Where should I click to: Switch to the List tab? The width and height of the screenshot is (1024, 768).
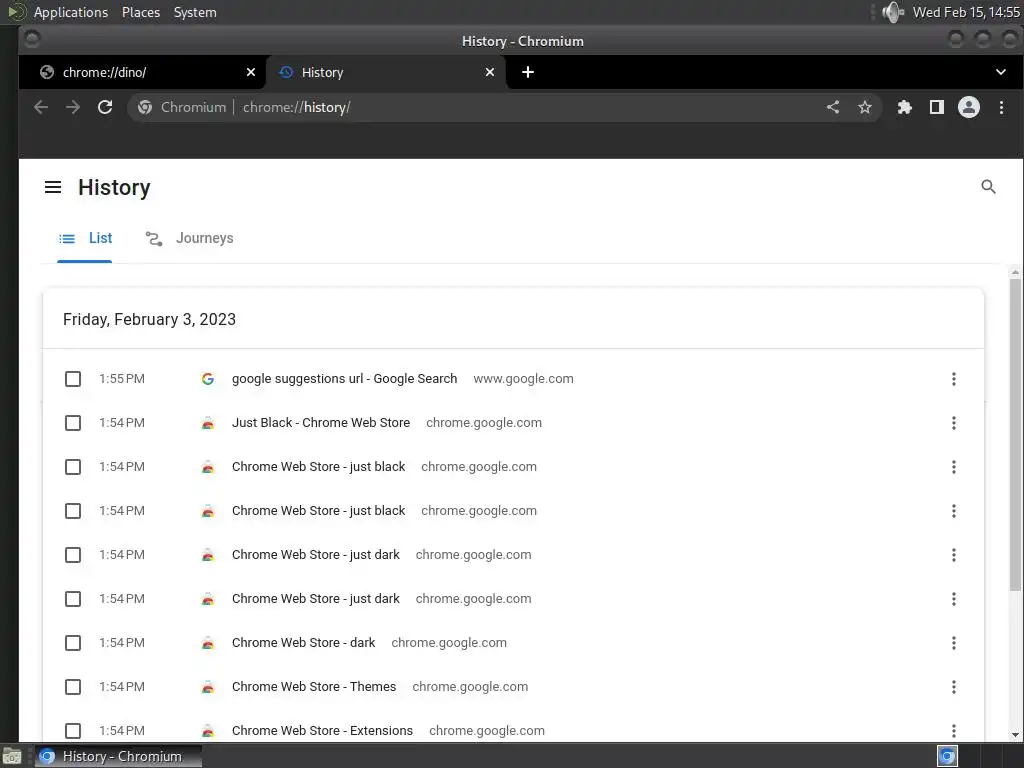pyautogui.click(x=85, y=238)
